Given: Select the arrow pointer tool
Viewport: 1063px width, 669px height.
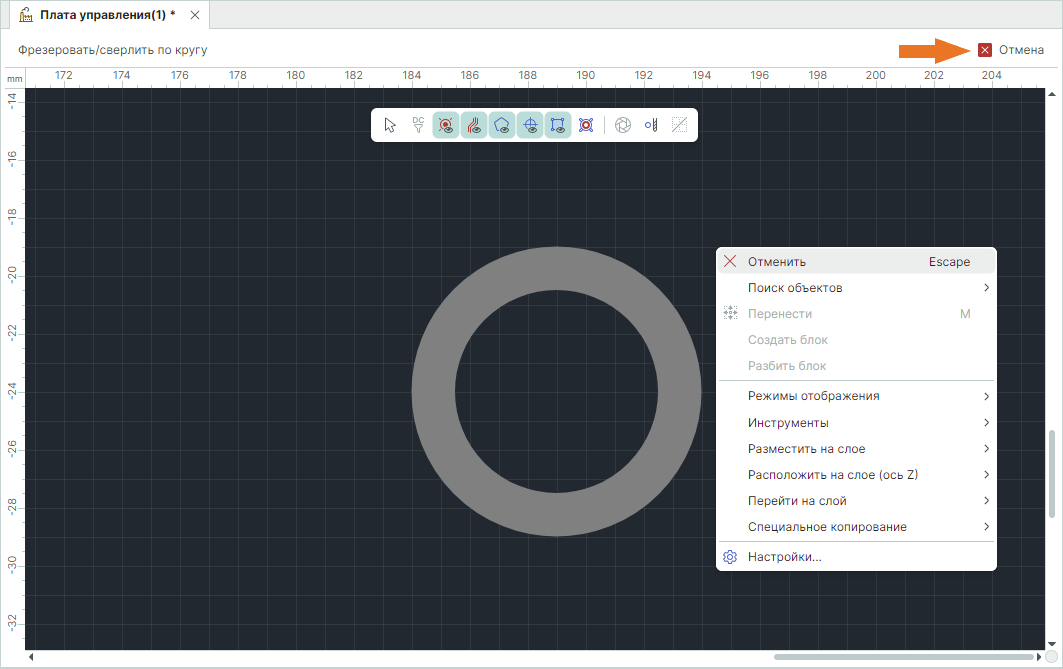Looking at the screenshot, I should 390,125.
